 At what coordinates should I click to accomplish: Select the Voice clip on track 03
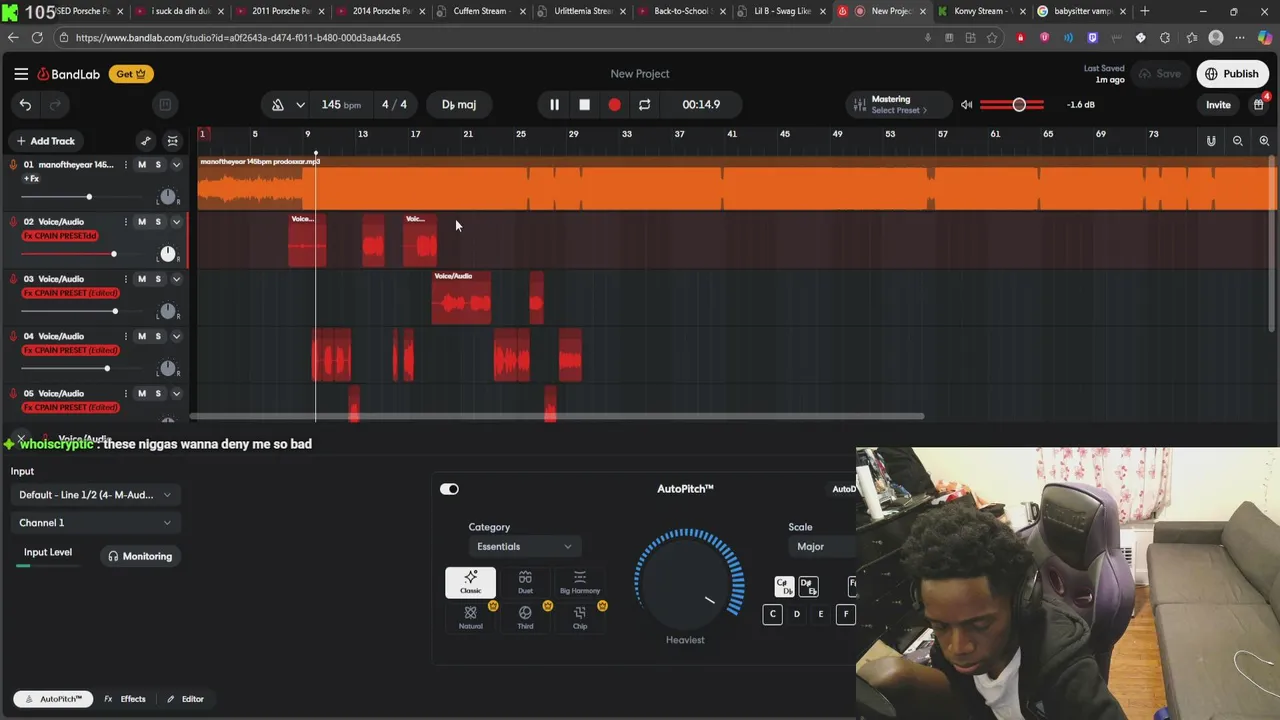point(461,298)
